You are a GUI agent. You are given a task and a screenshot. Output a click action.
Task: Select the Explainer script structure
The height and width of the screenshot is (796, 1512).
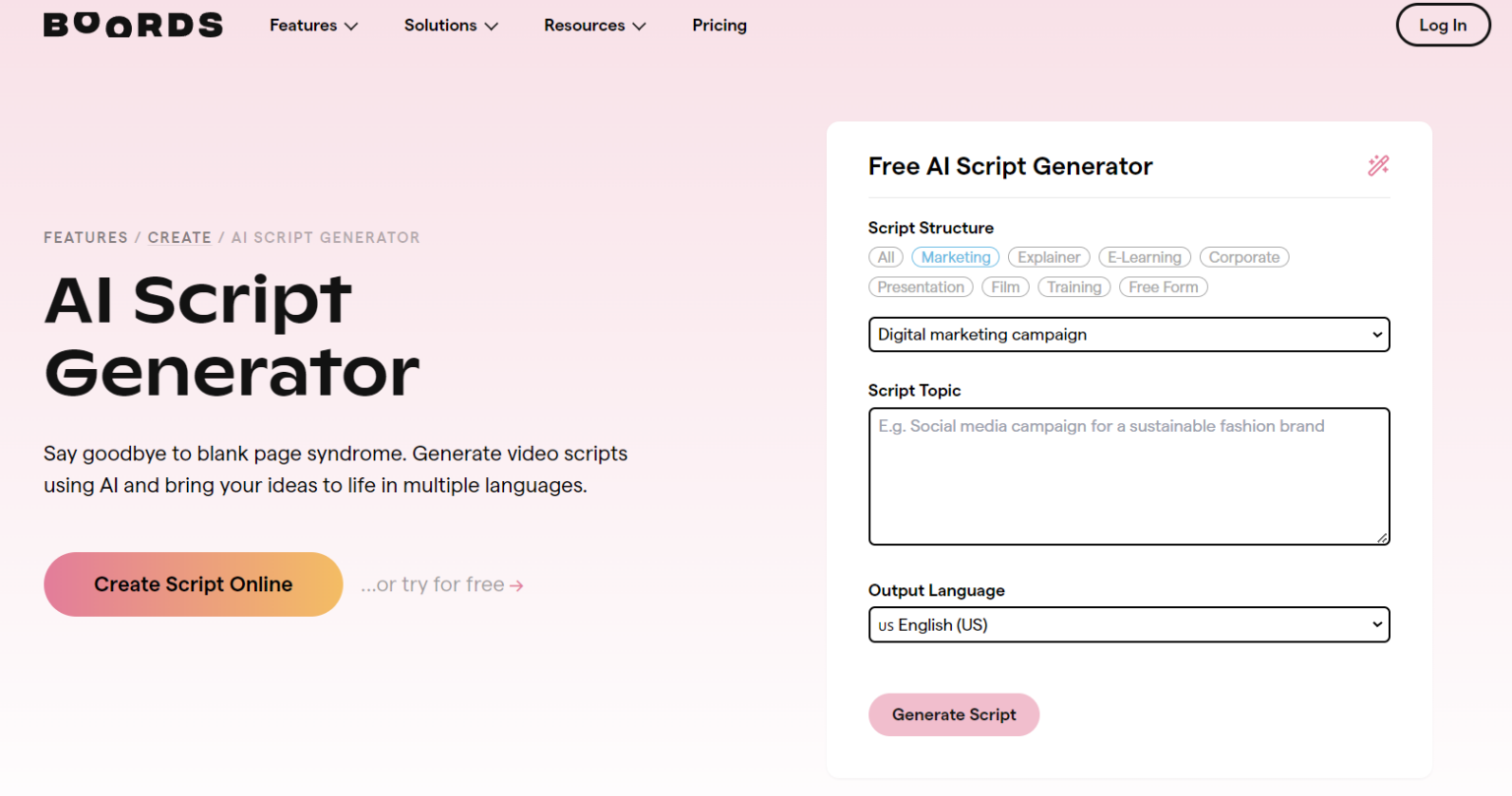tap(1048, 257)
